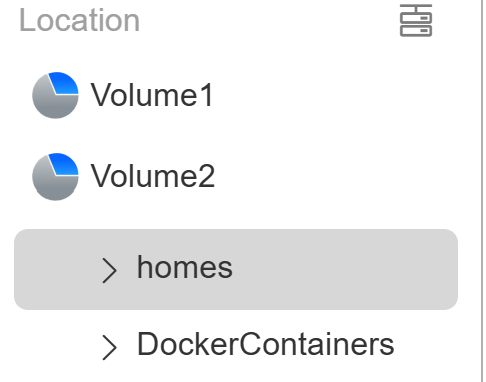Expand the DockerContainers folder chevron
The height and width of the screenshot is (382, 486).
(x=109, y=347)
